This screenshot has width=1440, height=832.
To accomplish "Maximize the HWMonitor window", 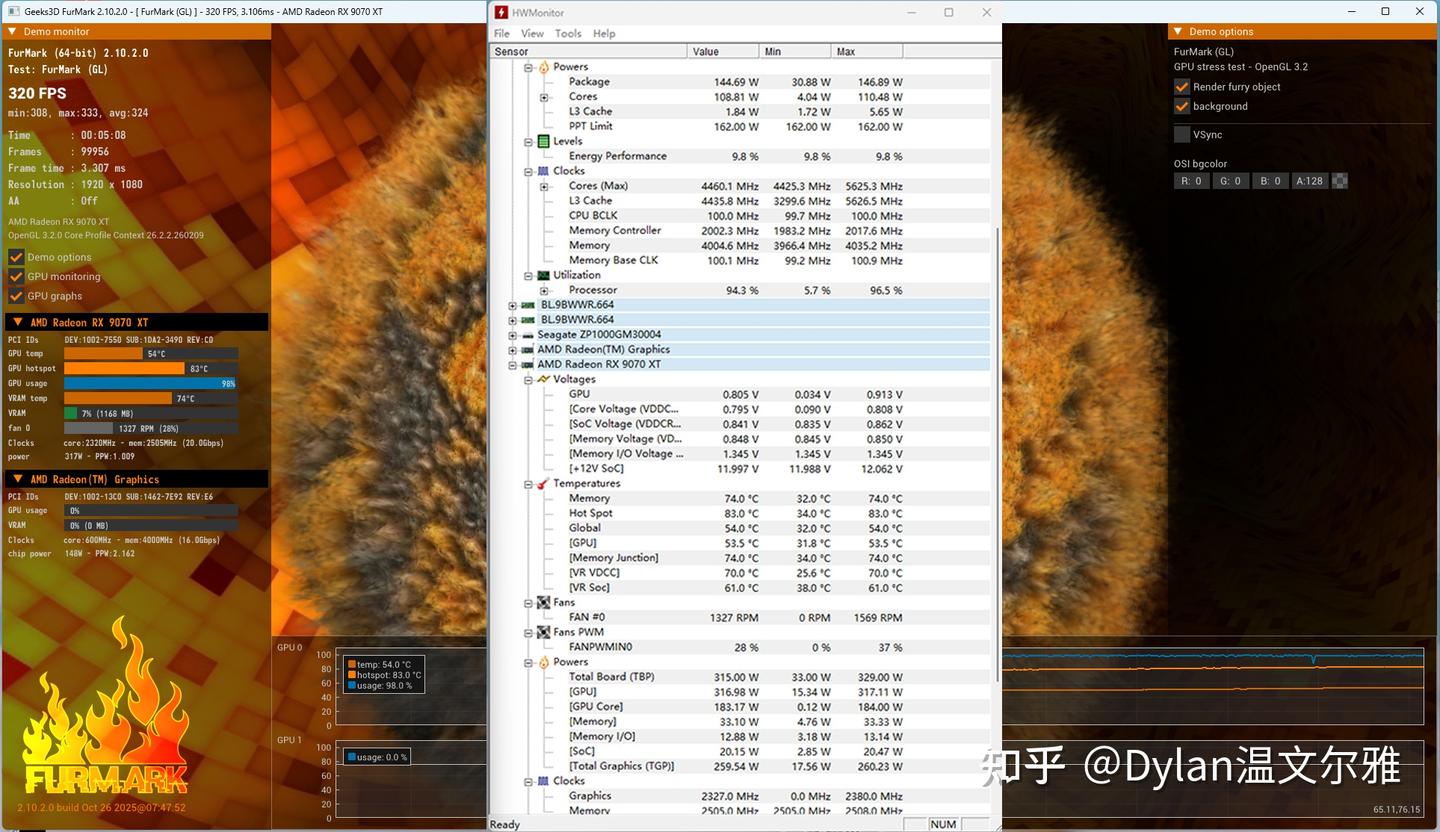I will (949, 12).
